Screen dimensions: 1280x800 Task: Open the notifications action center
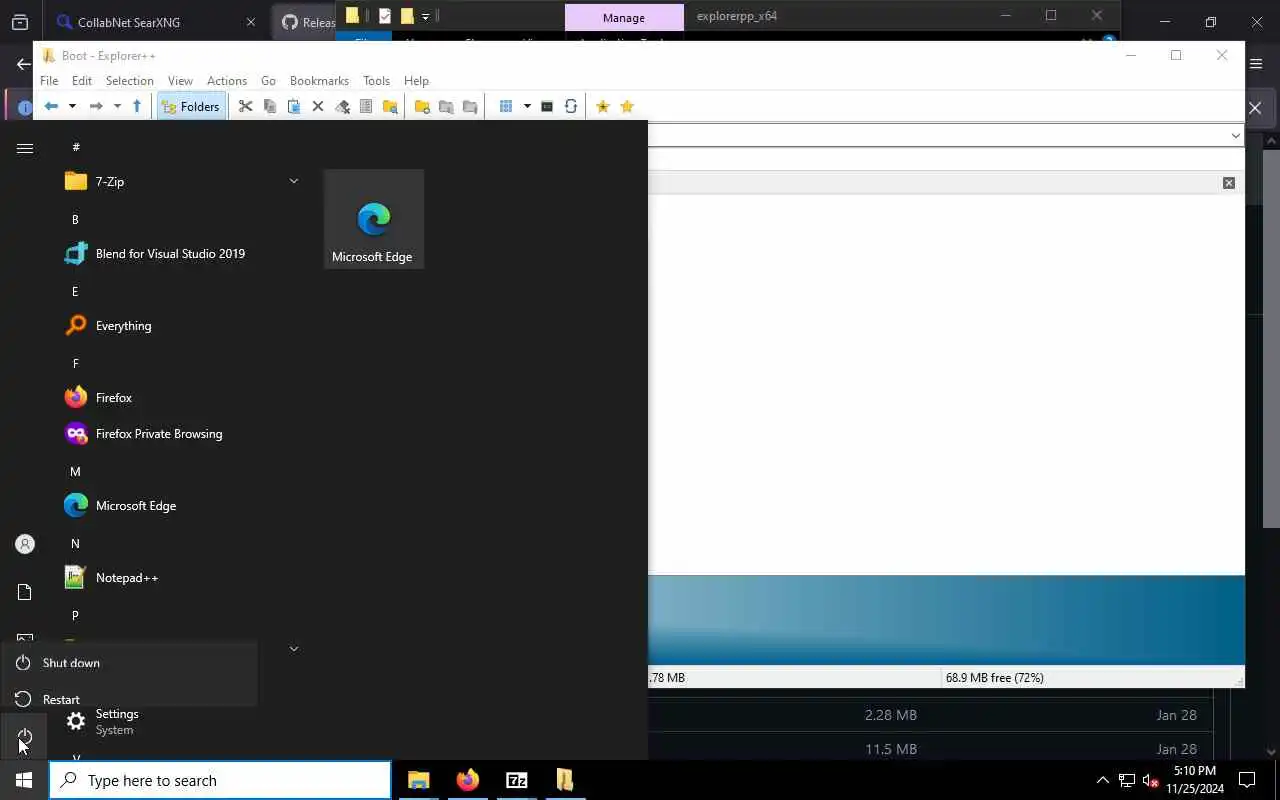point(1247,780)
